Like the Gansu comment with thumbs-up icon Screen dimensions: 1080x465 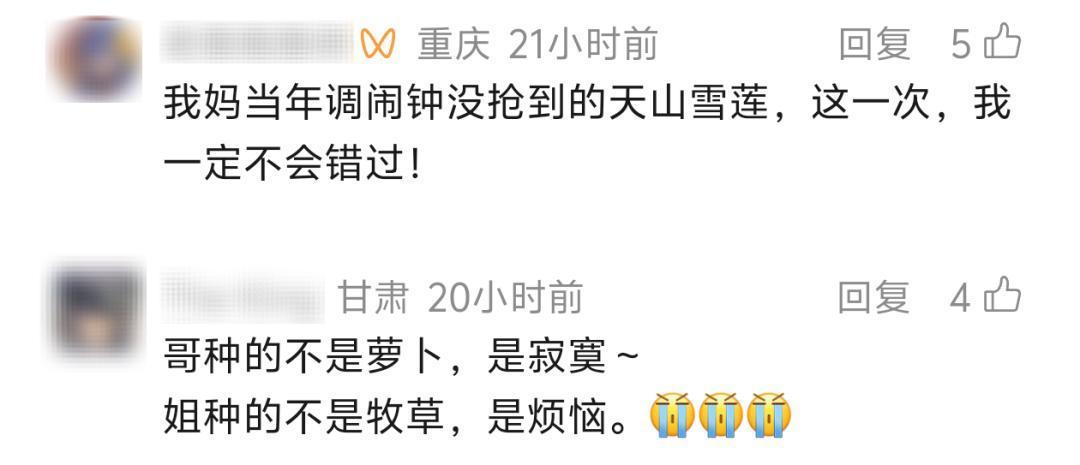click(x=1002, y=297)
